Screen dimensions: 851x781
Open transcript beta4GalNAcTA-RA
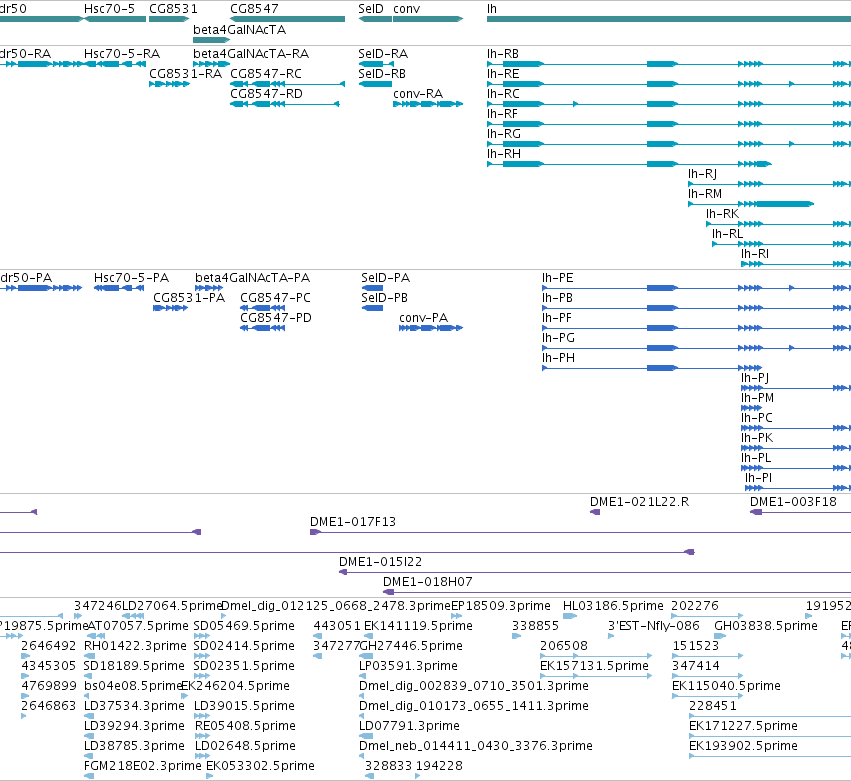pyautogui.click(x=251, y=54)
